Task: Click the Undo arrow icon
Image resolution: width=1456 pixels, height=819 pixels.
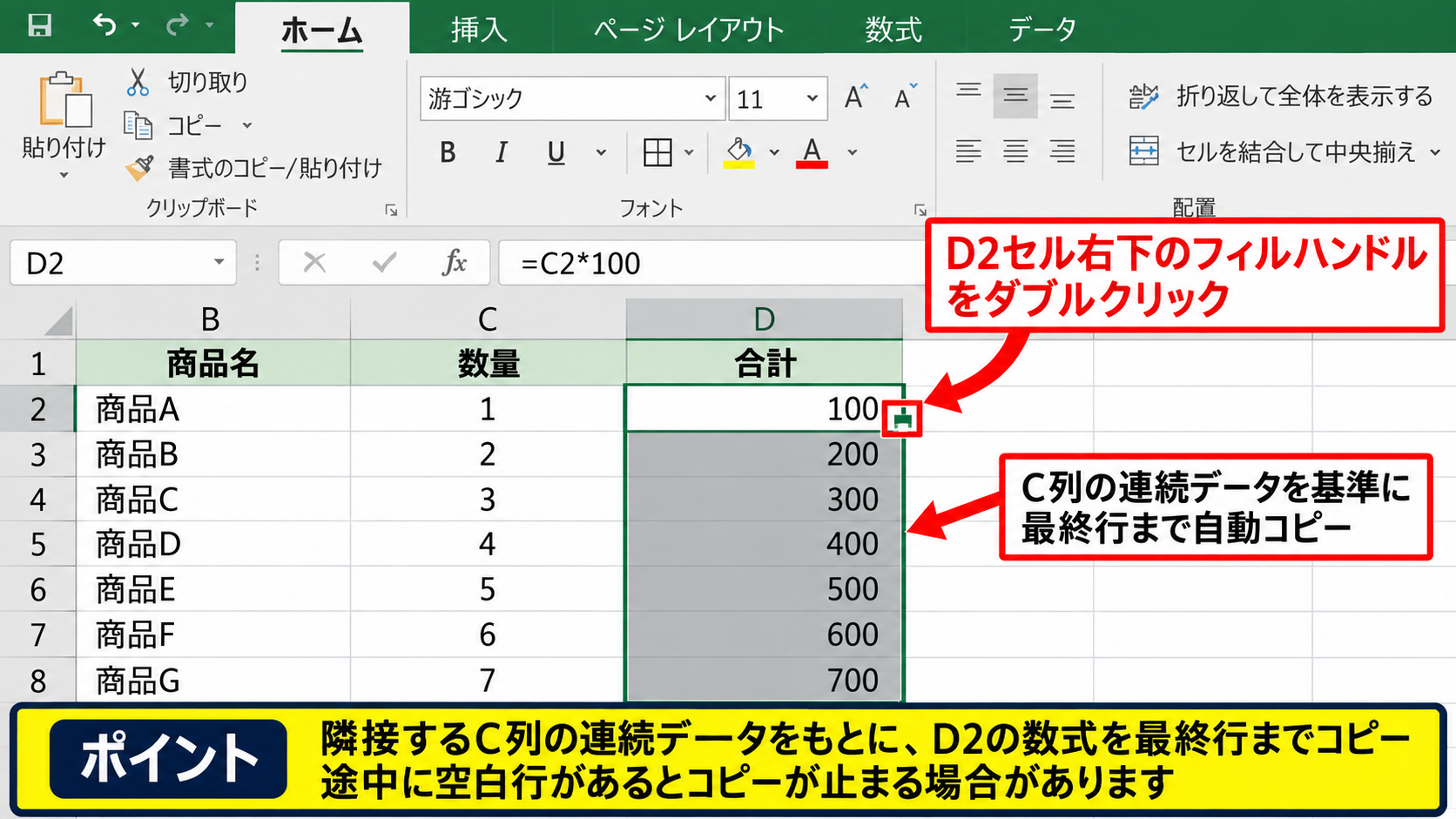Action: click(104, 25)
